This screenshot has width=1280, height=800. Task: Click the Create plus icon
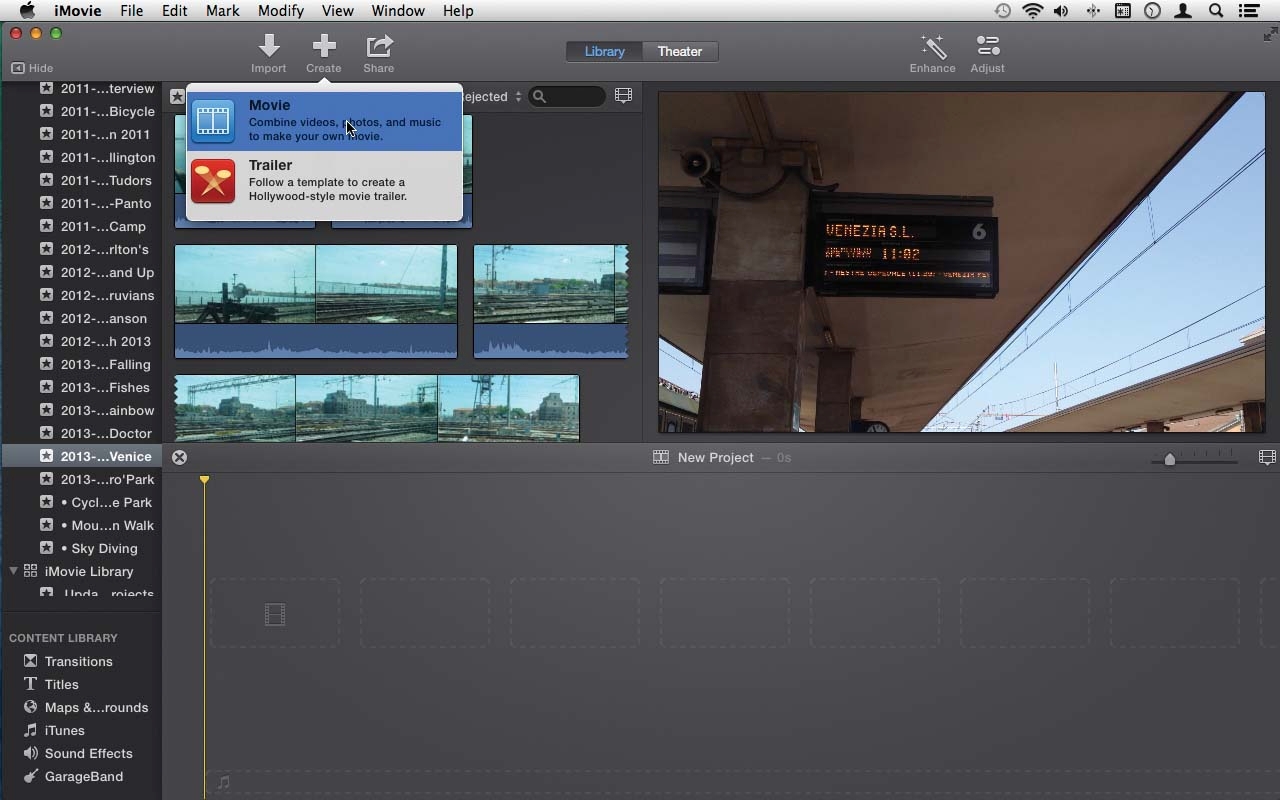coord(323,46)
